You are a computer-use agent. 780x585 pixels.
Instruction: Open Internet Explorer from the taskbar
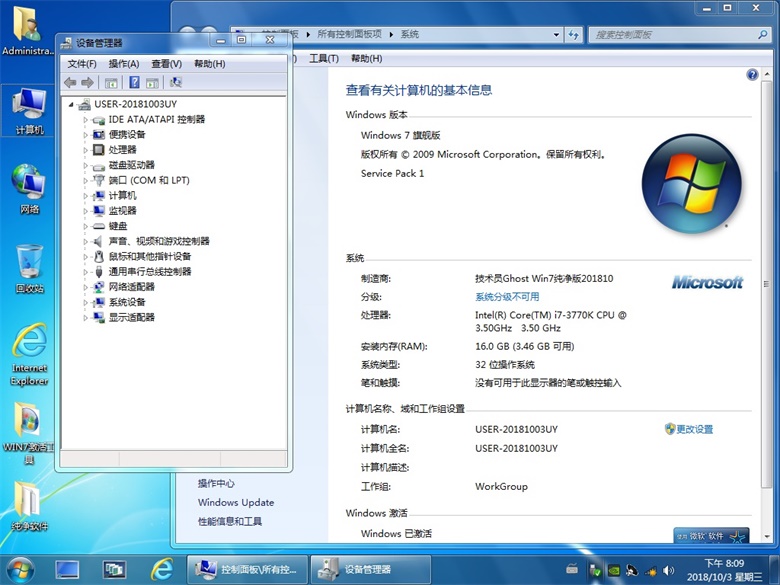(x=161, y=569)
